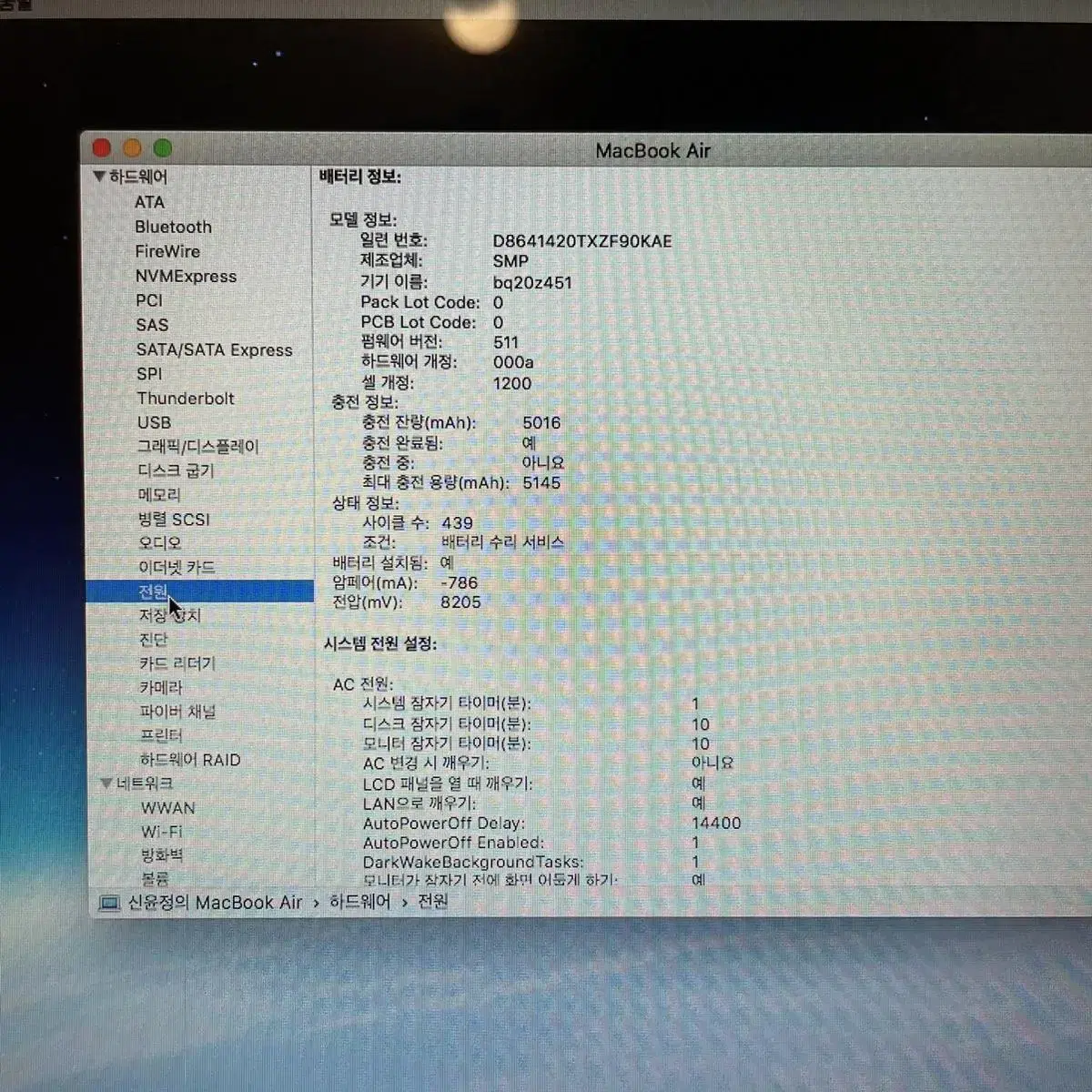Click 배터리 정보 heading
Viewport: 1092px width, 1092px height.
coord(360,177)
